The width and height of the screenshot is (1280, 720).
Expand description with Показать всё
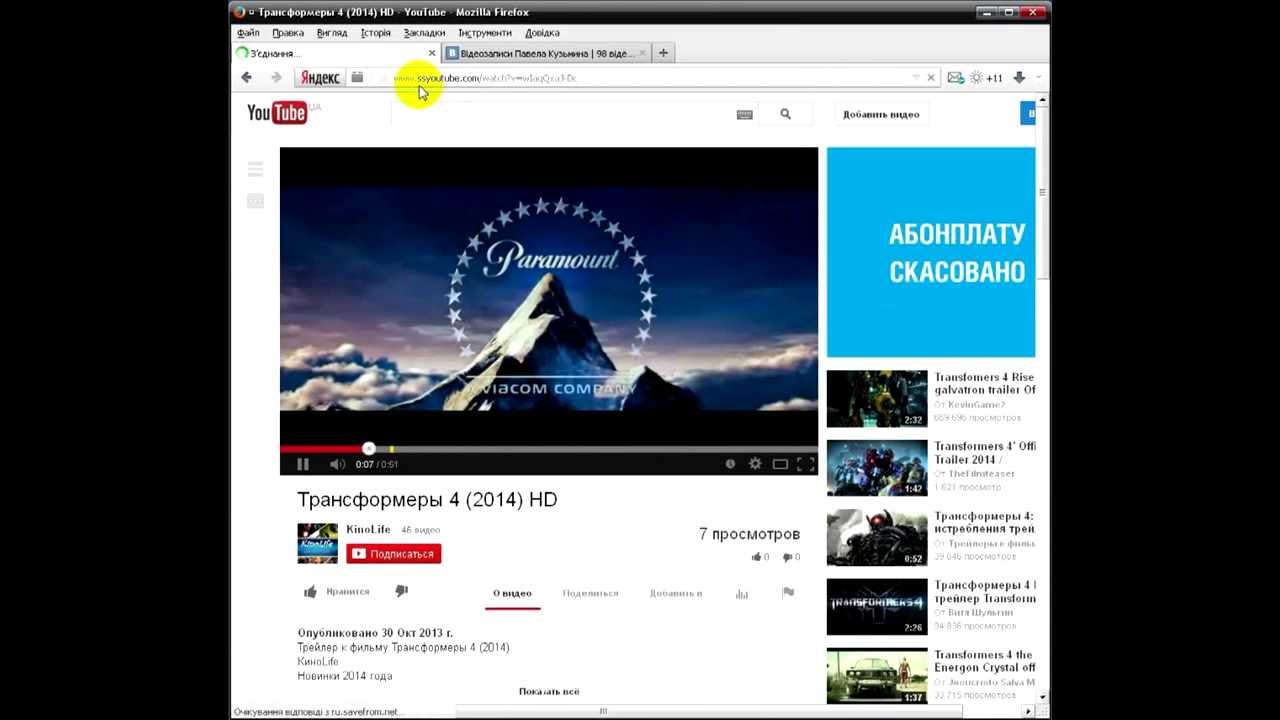coord(549,691)
